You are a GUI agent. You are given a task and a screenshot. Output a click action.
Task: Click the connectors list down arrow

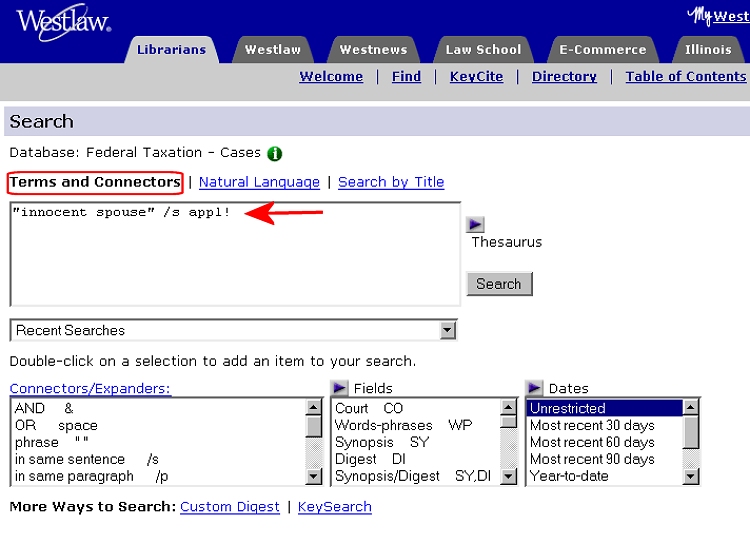(314, 477)
